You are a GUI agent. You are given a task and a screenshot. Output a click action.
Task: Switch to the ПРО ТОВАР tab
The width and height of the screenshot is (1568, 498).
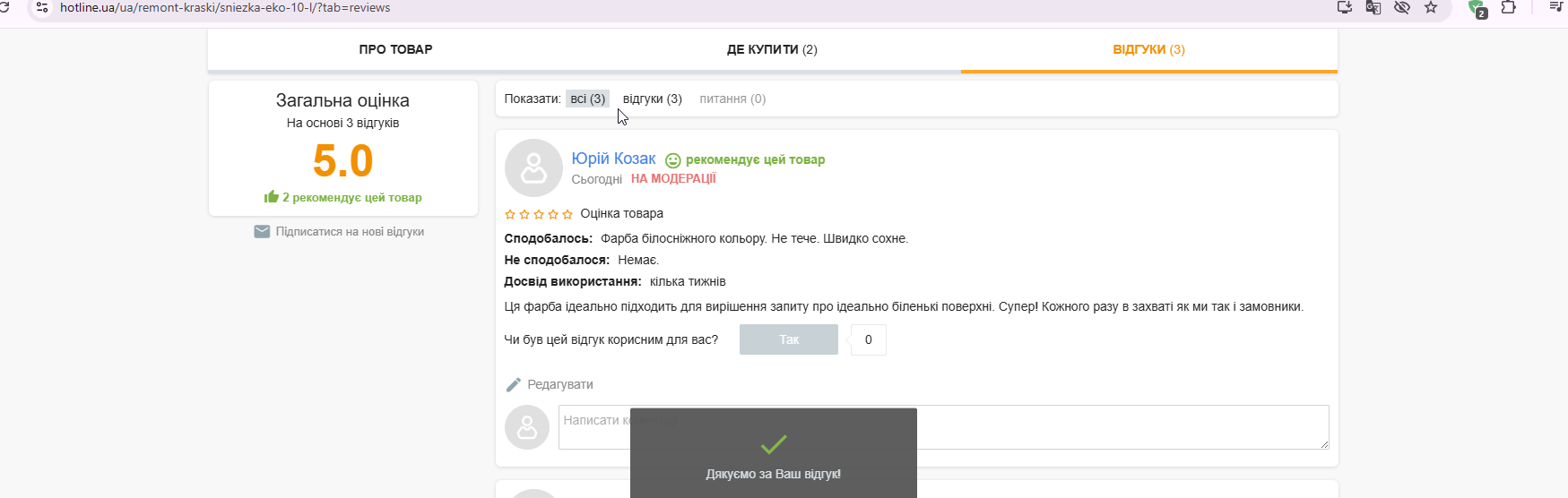[x=395, y=49]
